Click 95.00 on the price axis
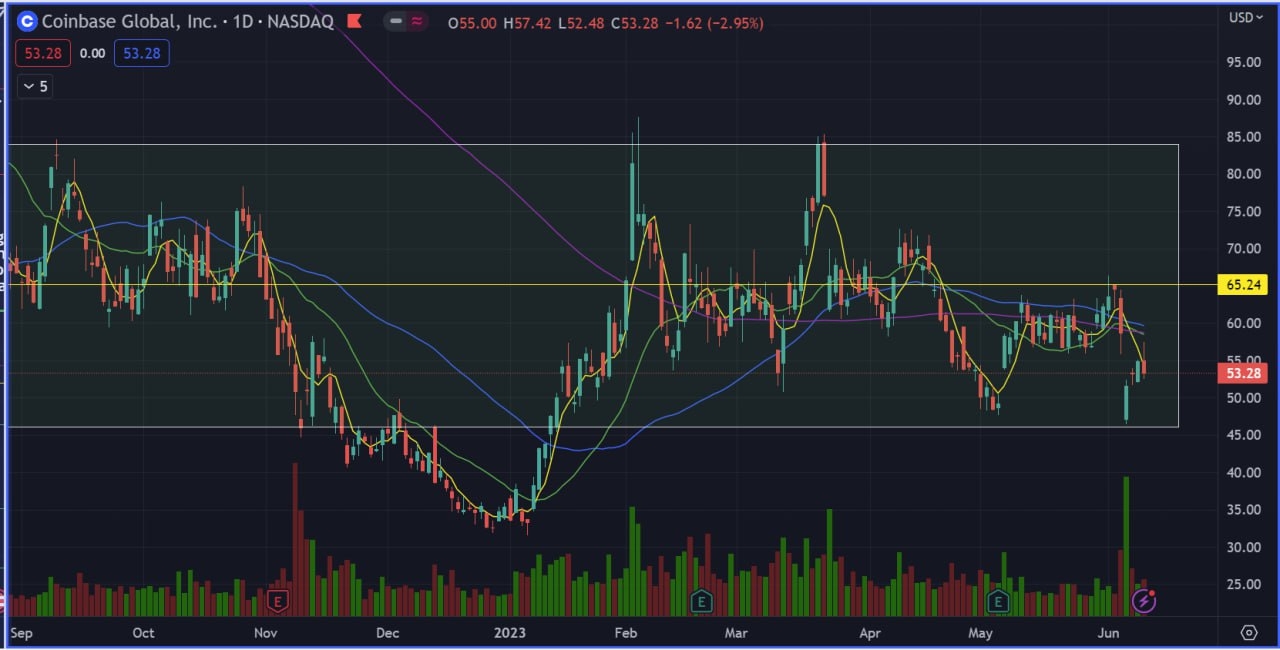Screen dimensions: 1280x650 pos(1242,62)
